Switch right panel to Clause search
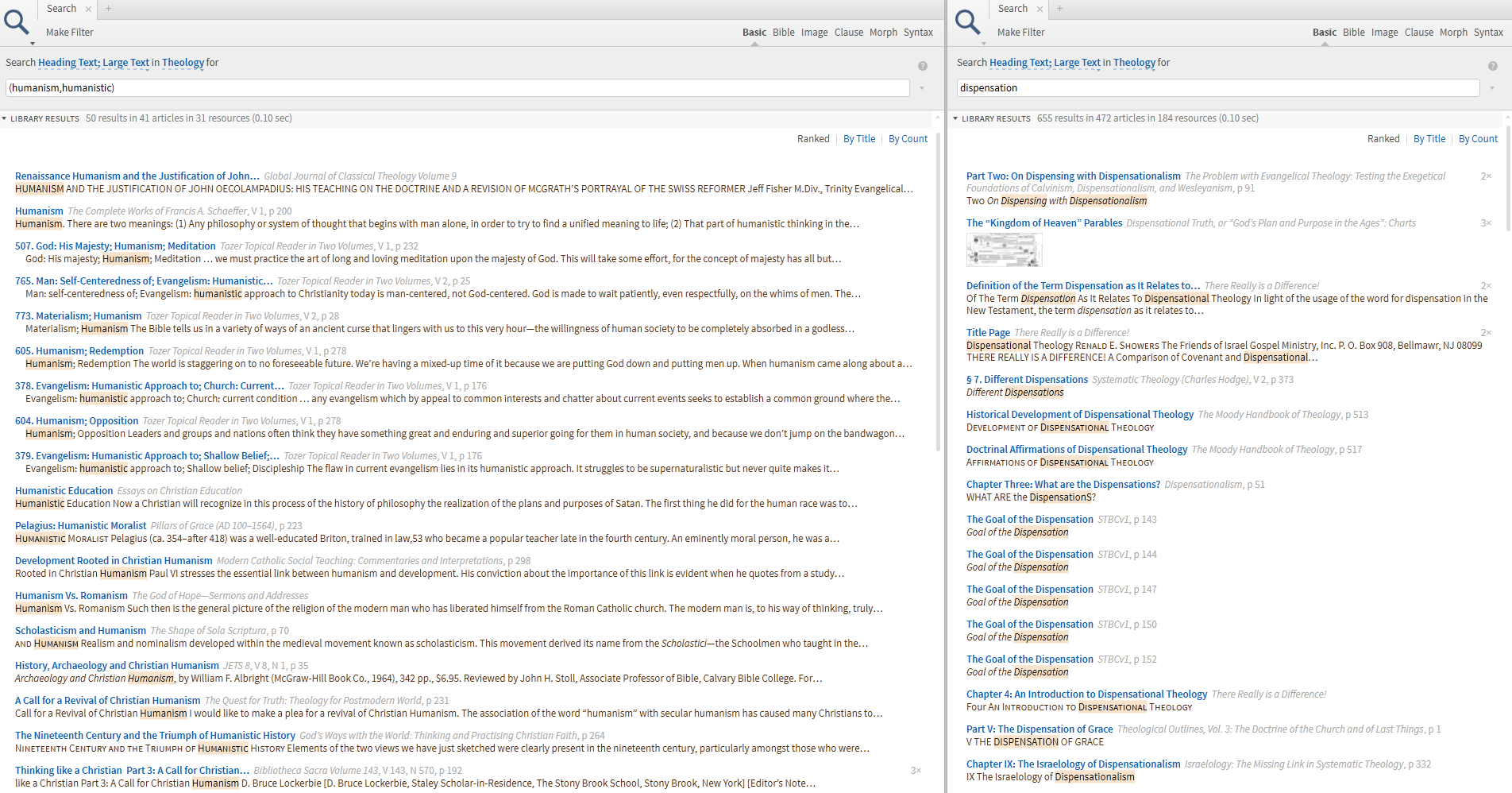The image size is (1512, 793). (x=1418, y=33)
